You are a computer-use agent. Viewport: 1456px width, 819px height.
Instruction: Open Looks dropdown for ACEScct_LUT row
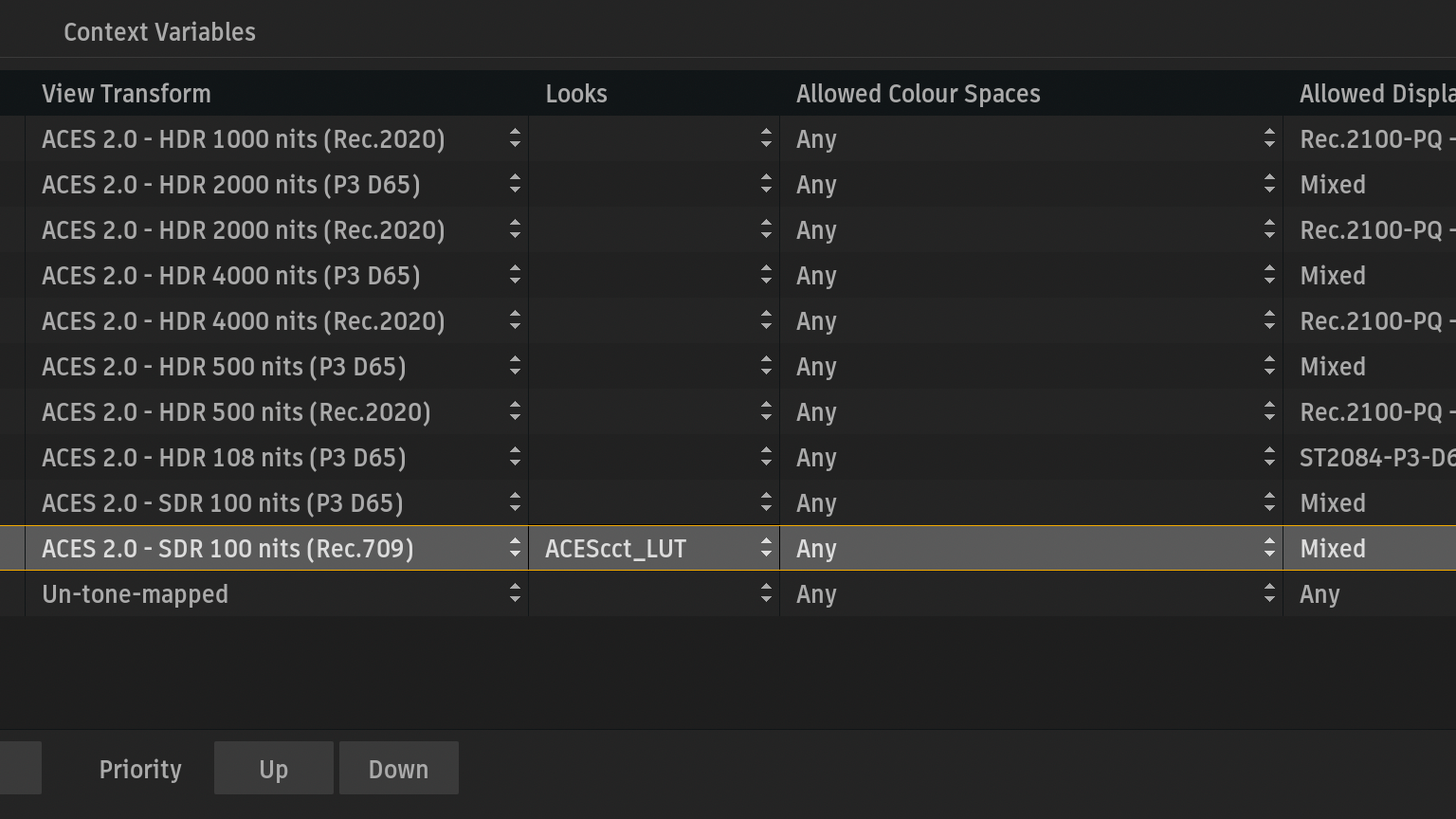766,549
